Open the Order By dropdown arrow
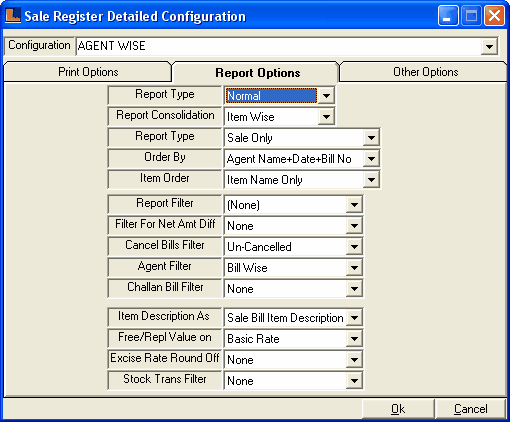 (x=371, y=159)
